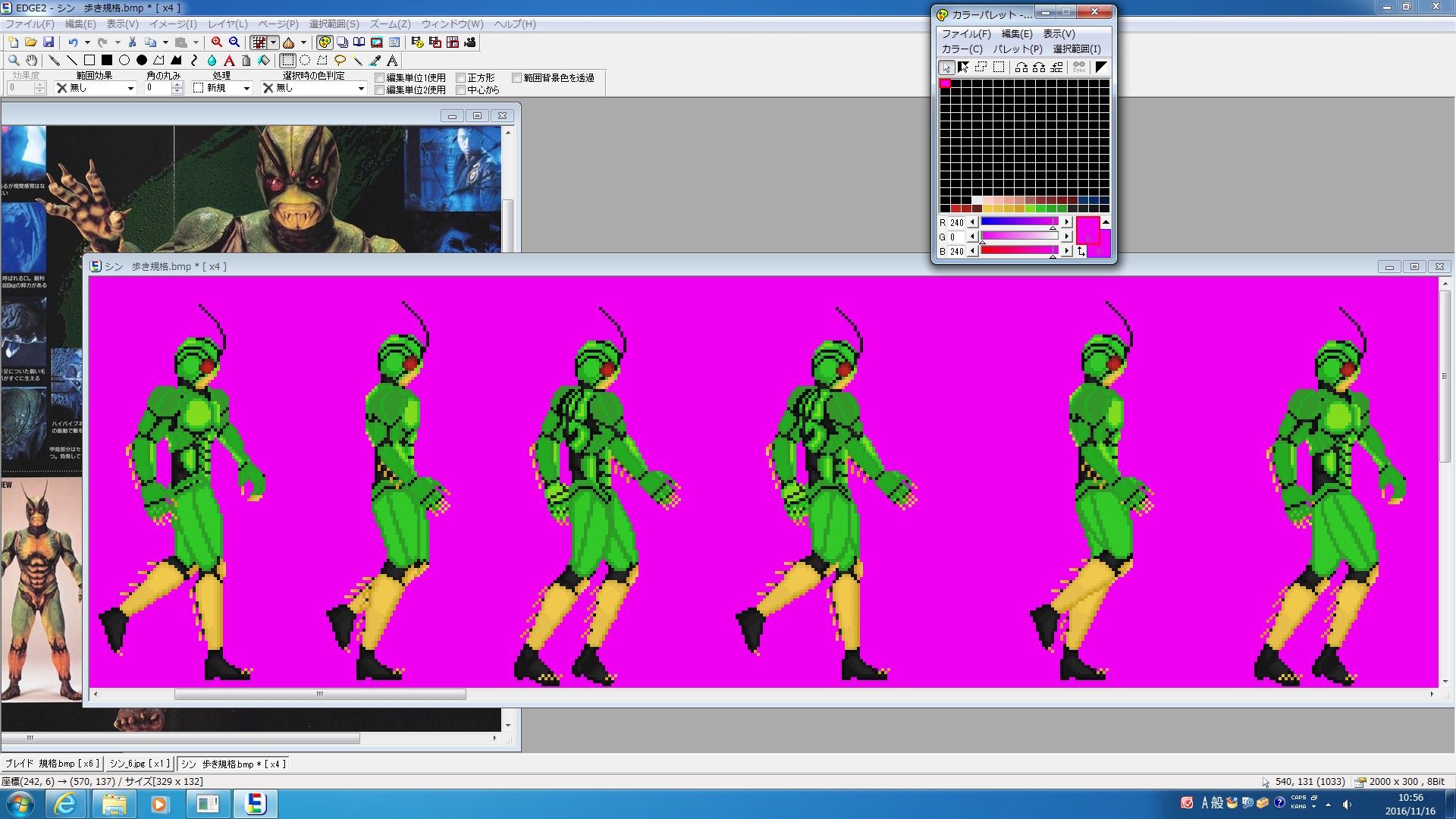Screen dimensions: 1456x819
Task: Click the clock showing 10:56
Action: 1410,798
